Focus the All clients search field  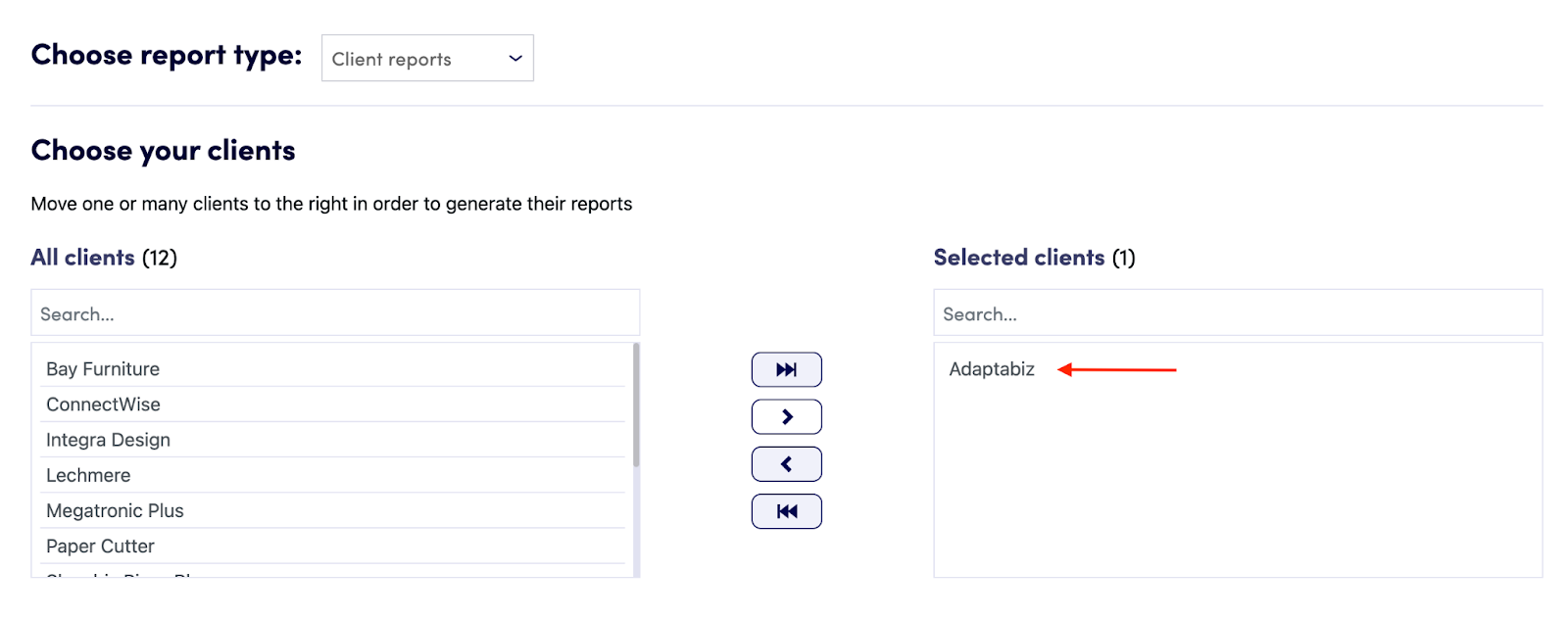(x=335, y=313)
